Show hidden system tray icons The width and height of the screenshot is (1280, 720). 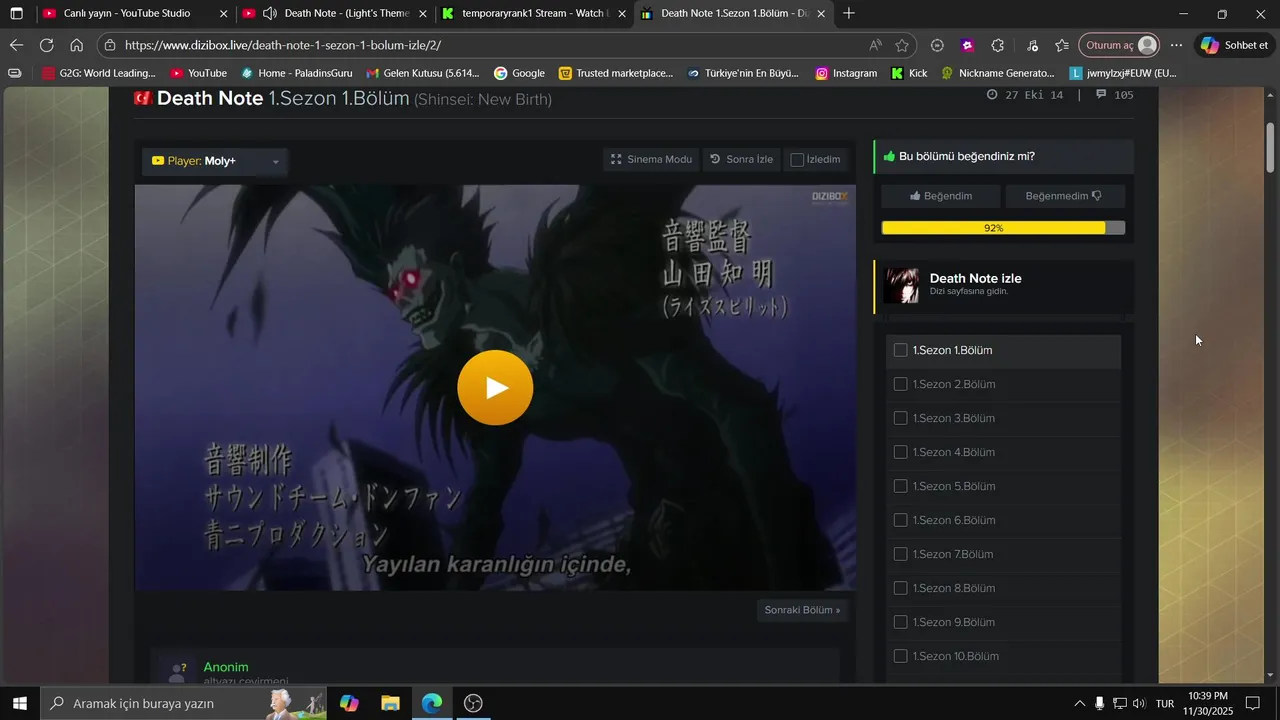point(1079,704)
